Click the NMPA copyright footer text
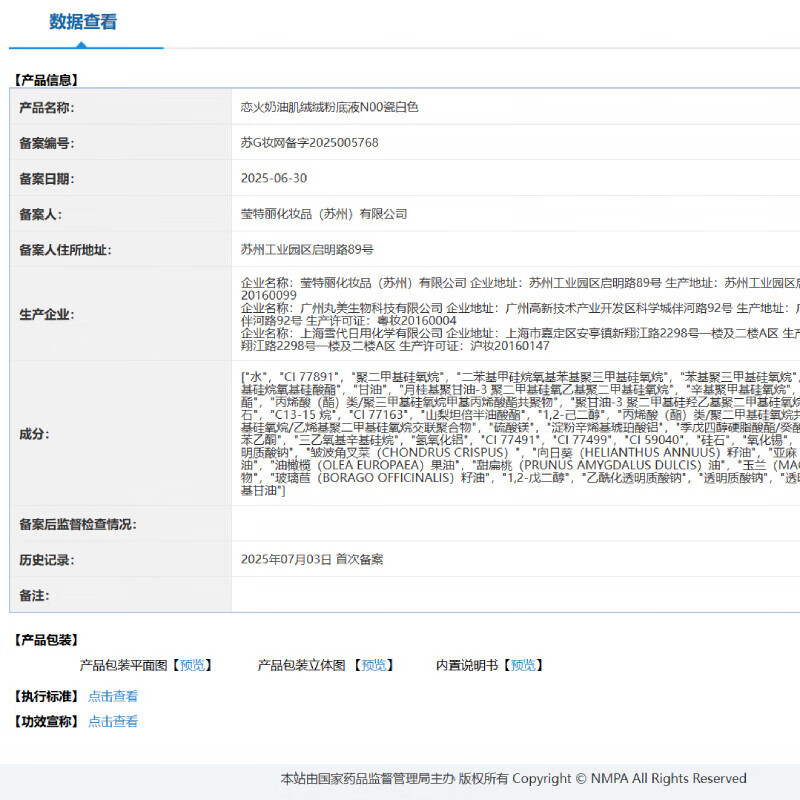This screenshot has height=800, width=800. coord(513,778)
